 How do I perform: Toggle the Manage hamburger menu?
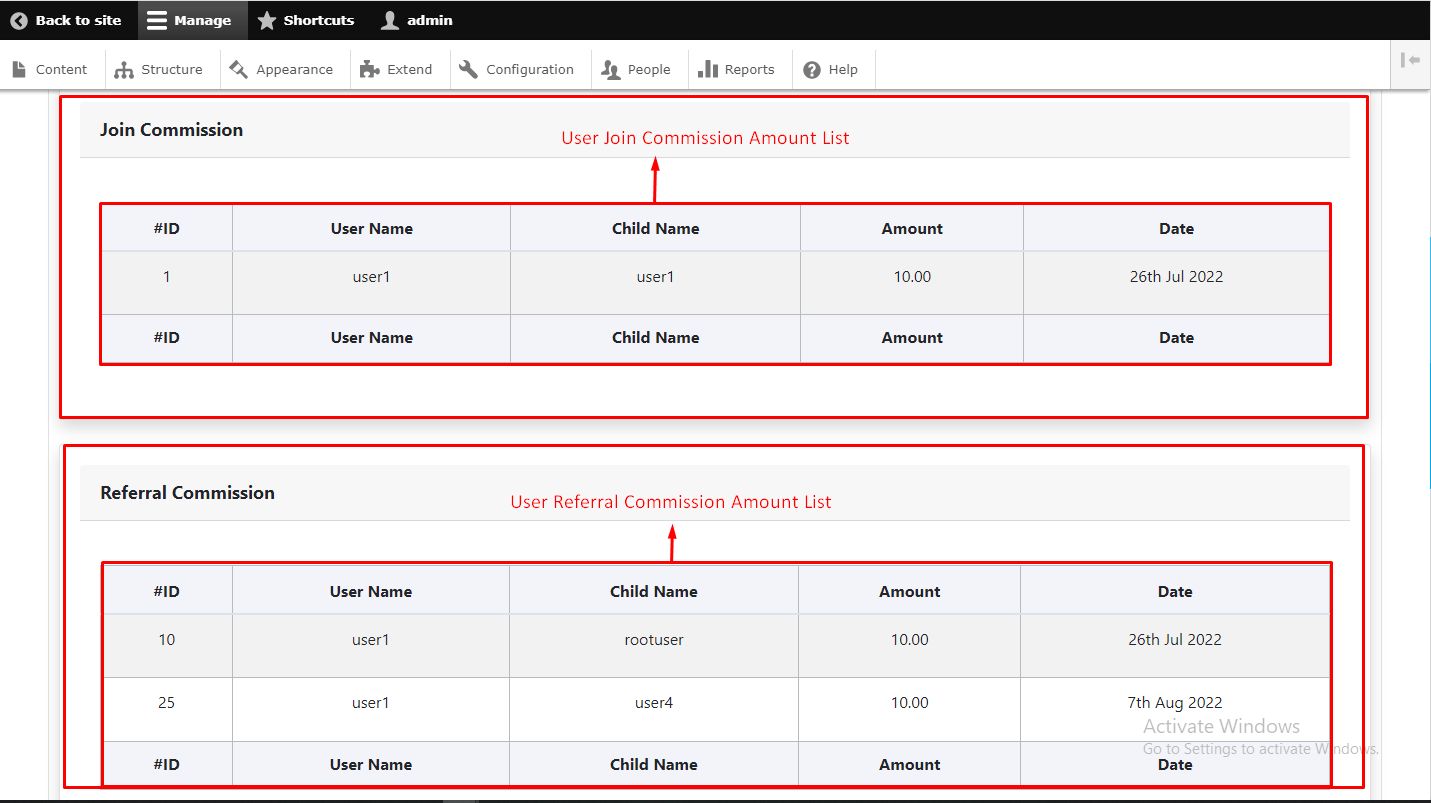point(155,20)
